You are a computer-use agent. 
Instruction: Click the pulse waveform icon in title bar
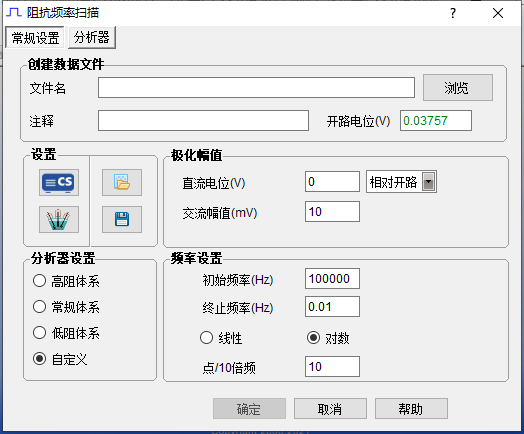[14, 13]
